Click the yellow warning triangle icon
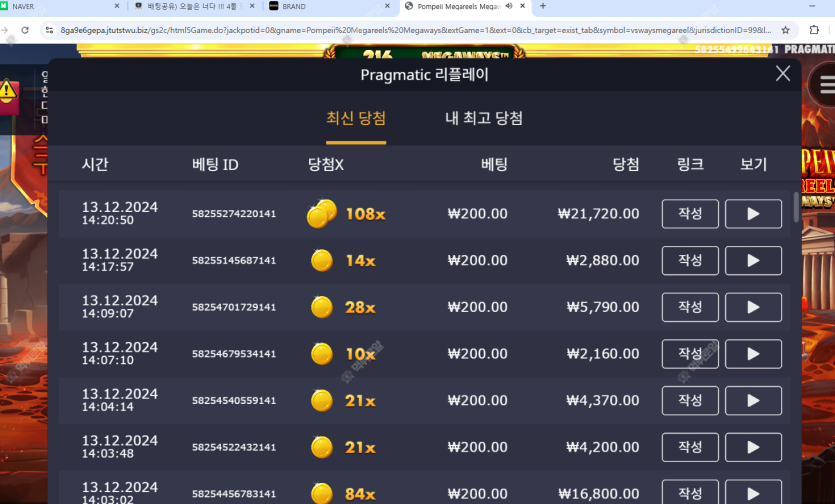The width and height of the screenshot is (835, 504). click(7, 91)
